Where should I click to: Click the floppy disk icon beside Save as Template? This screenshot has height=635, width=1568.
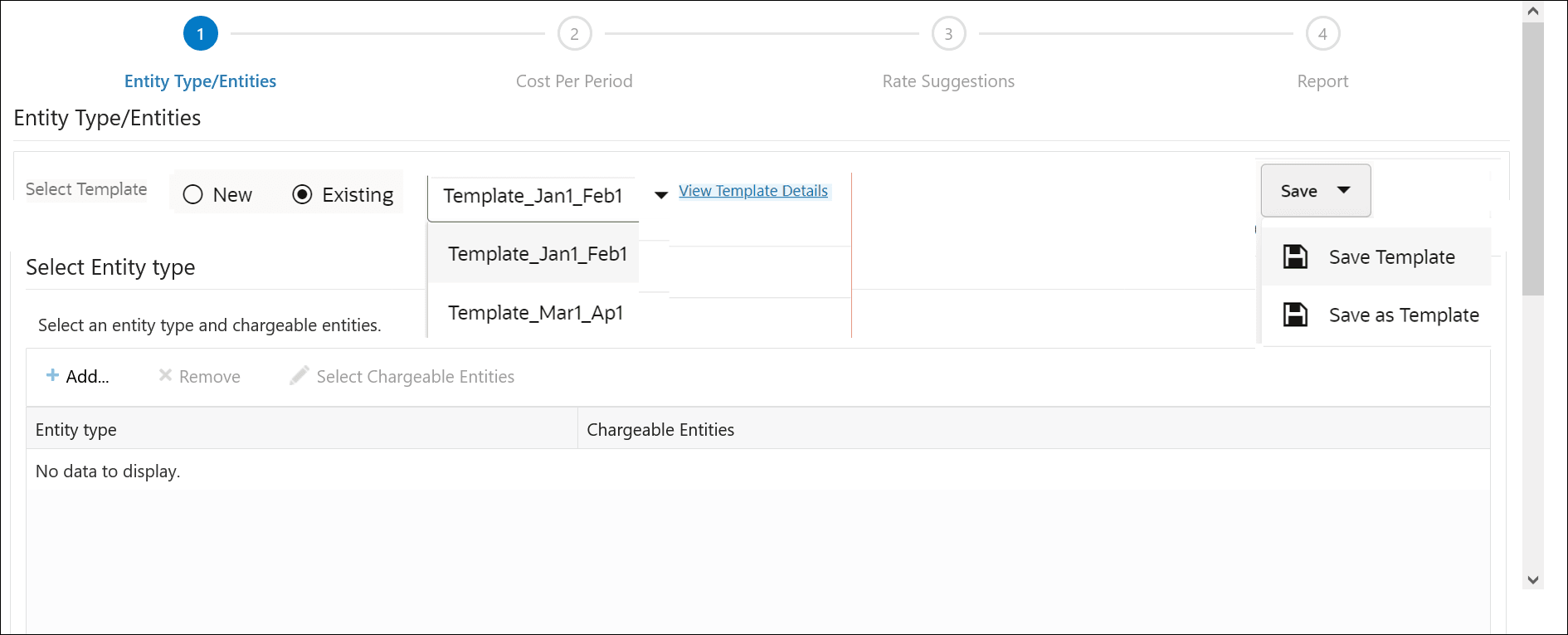pos(1295,315)
